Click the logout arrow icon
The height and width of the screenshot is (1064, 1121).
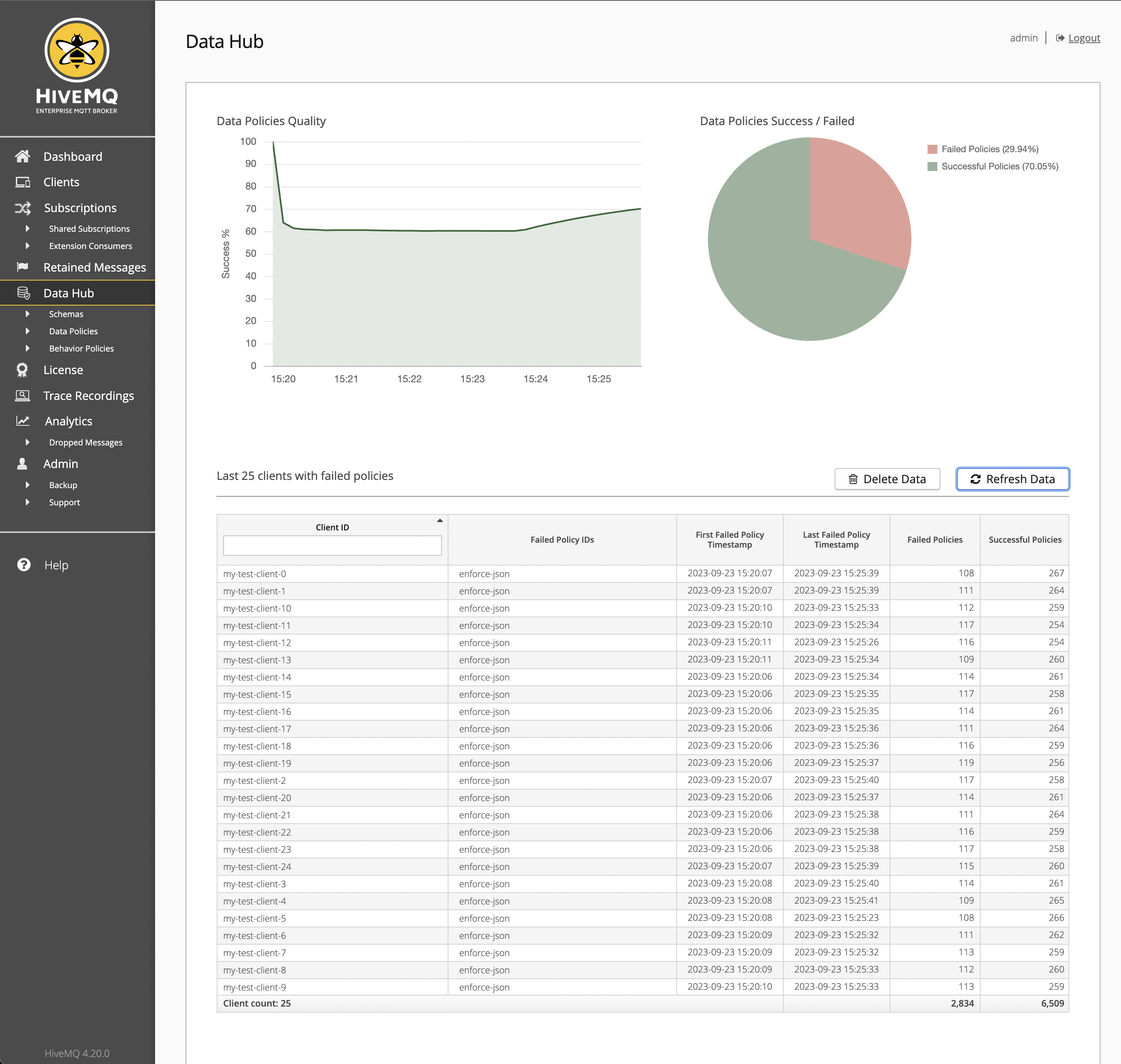(x=1060, y=38)
